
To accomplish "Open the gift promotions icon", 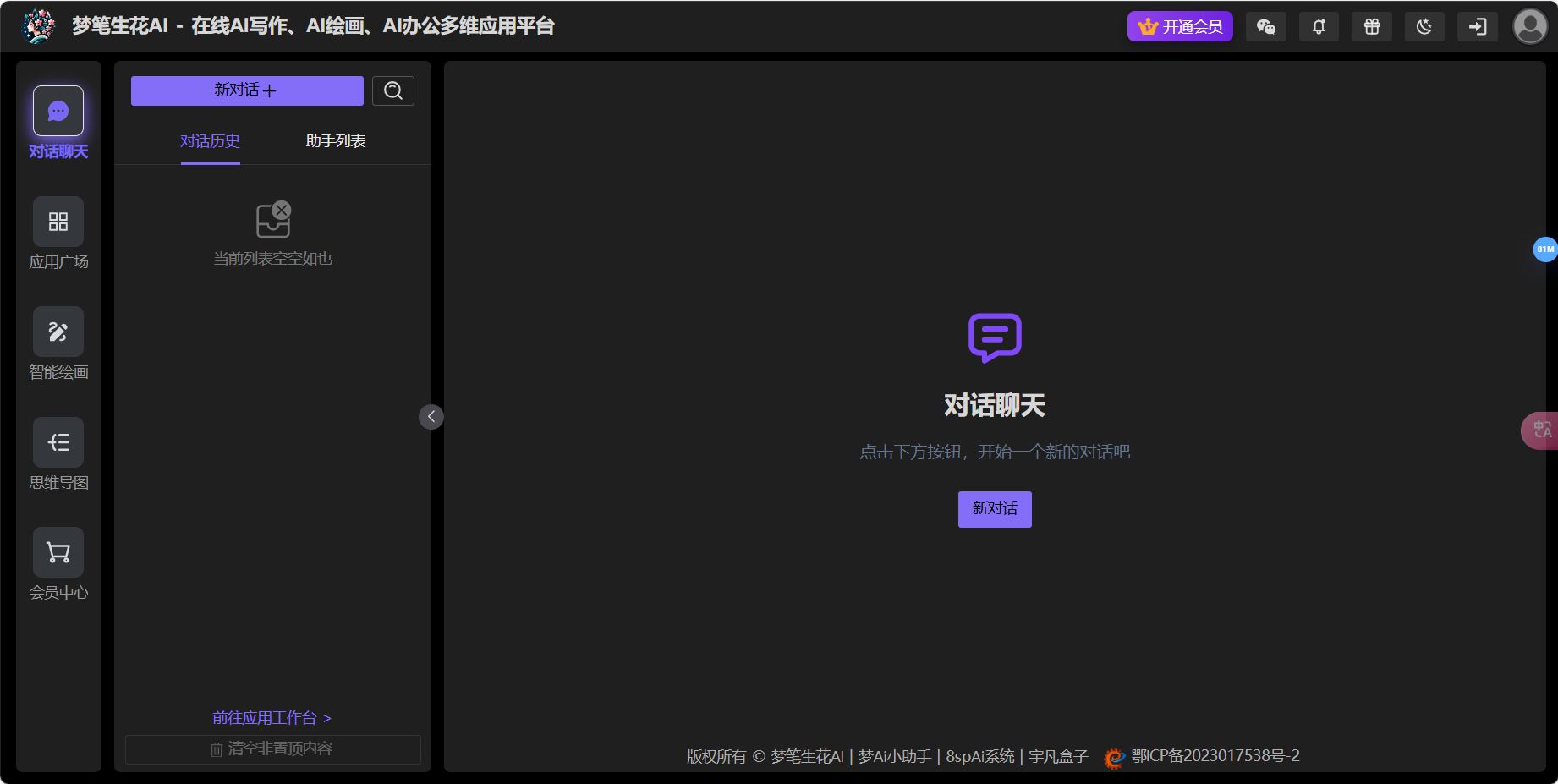I will click(1371, 26).
